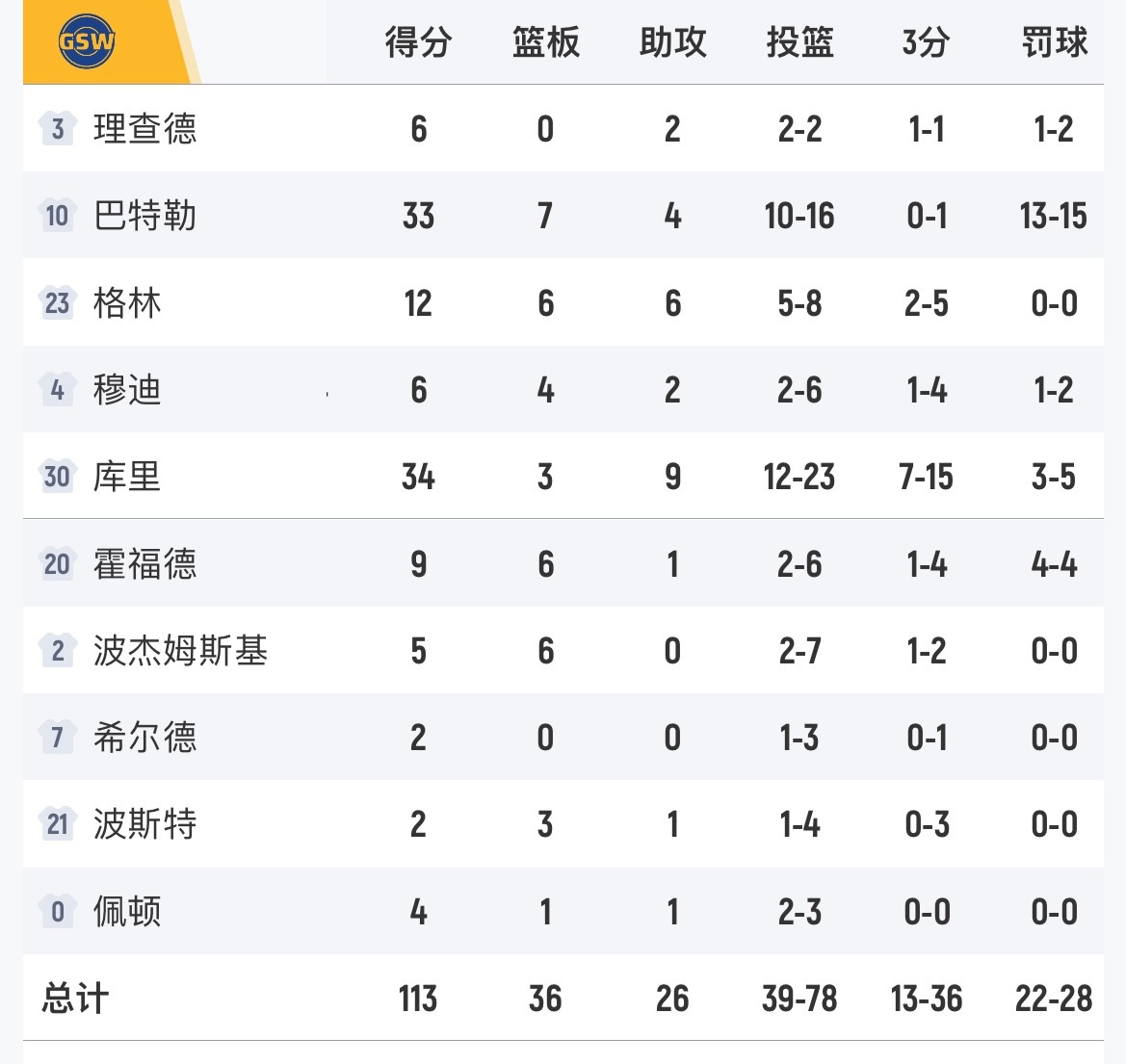Screen dimensions: 1126x1064
Task: Select the 助攻 column header
Action: point(672,42)
